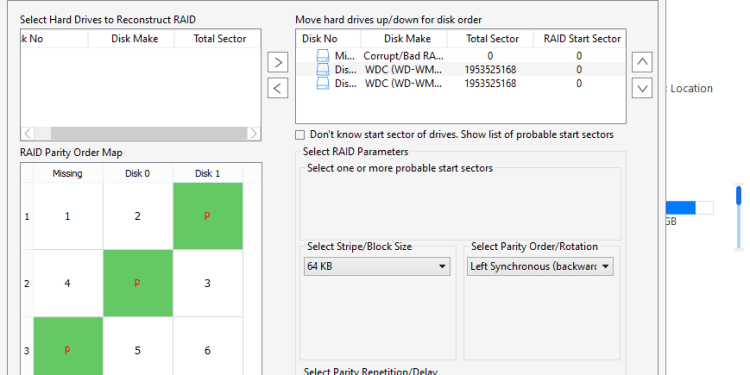Click the vertical scrollbar thumb in background window
750x375 pixels.
click(x=739, y=196)
